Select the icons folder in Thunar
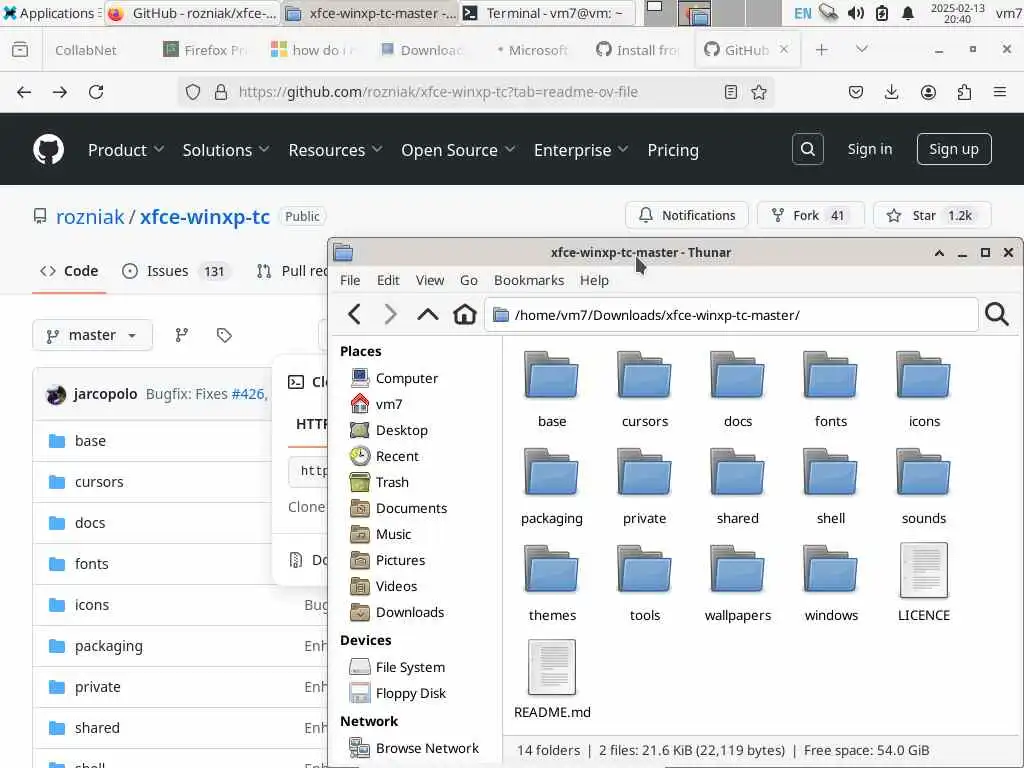The height and width of the screenshot is (768, 1024). 923,389
